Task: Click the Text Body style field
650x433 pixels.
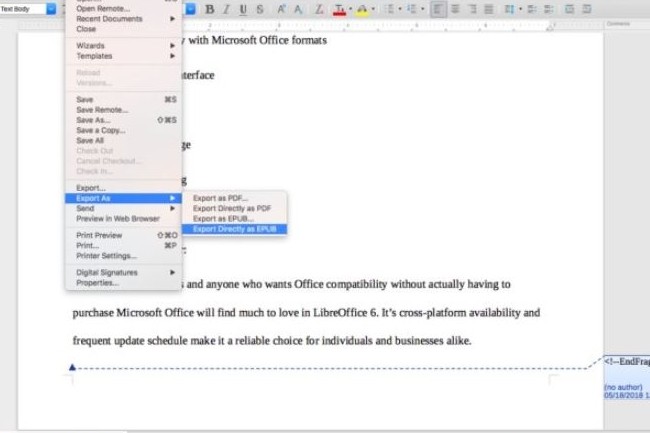Action: (x=23, y=9)
